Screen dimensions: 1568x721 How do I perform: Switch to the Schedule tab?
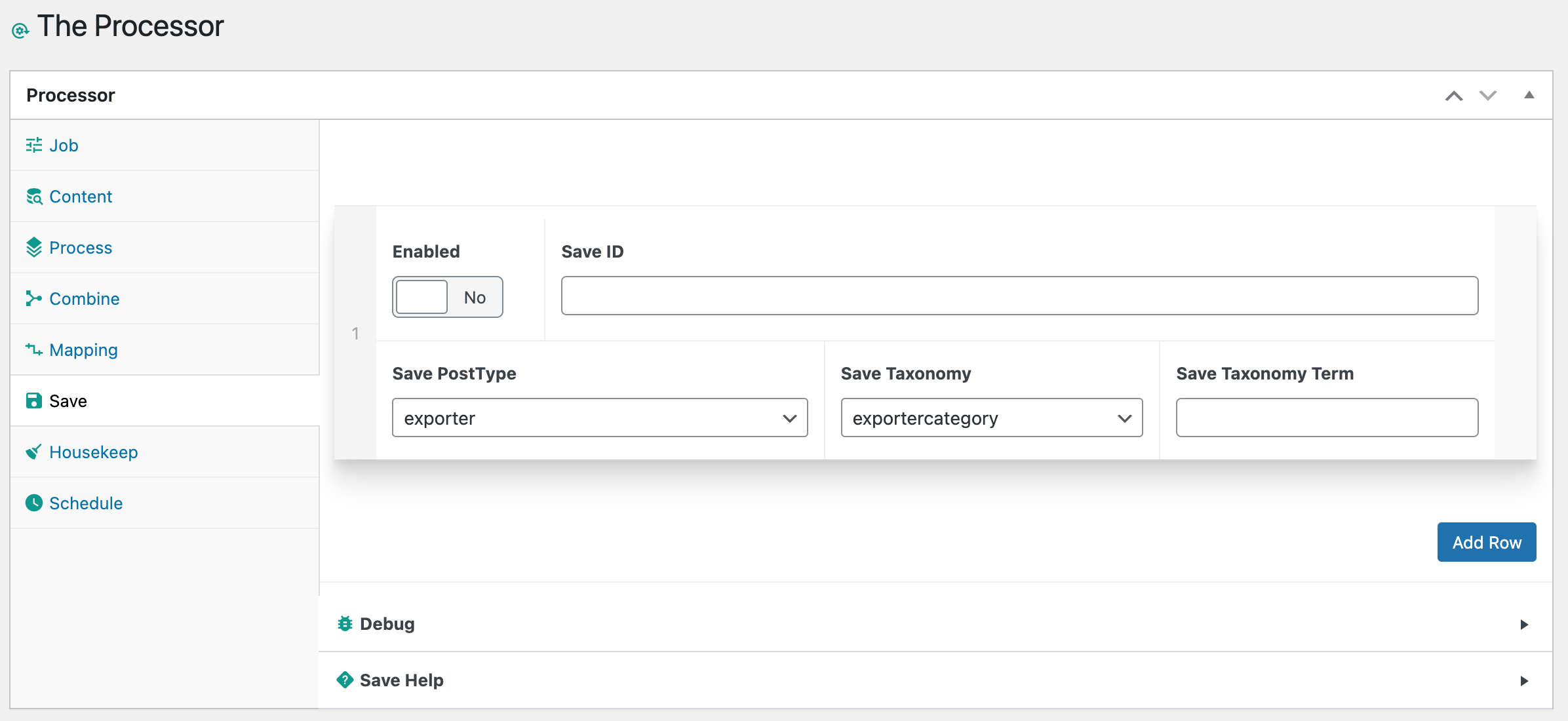(x=86, y=503)
